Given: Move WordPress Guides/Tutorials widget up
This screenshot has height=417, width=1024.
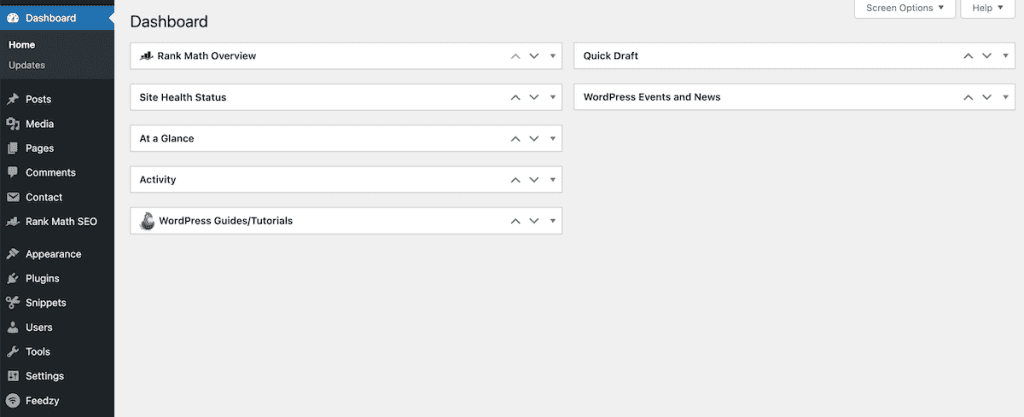Looking at the screenshot, I should point(515,221).
